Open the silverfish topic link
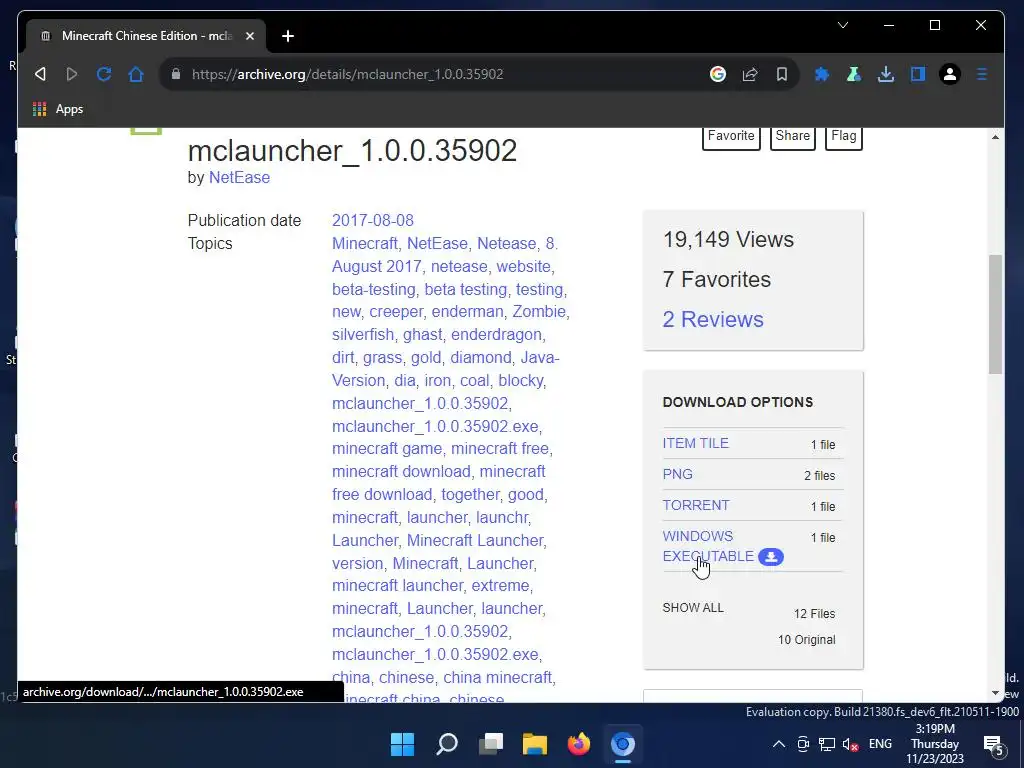The height and width of the screenshot is (768, 1024). 362,334
